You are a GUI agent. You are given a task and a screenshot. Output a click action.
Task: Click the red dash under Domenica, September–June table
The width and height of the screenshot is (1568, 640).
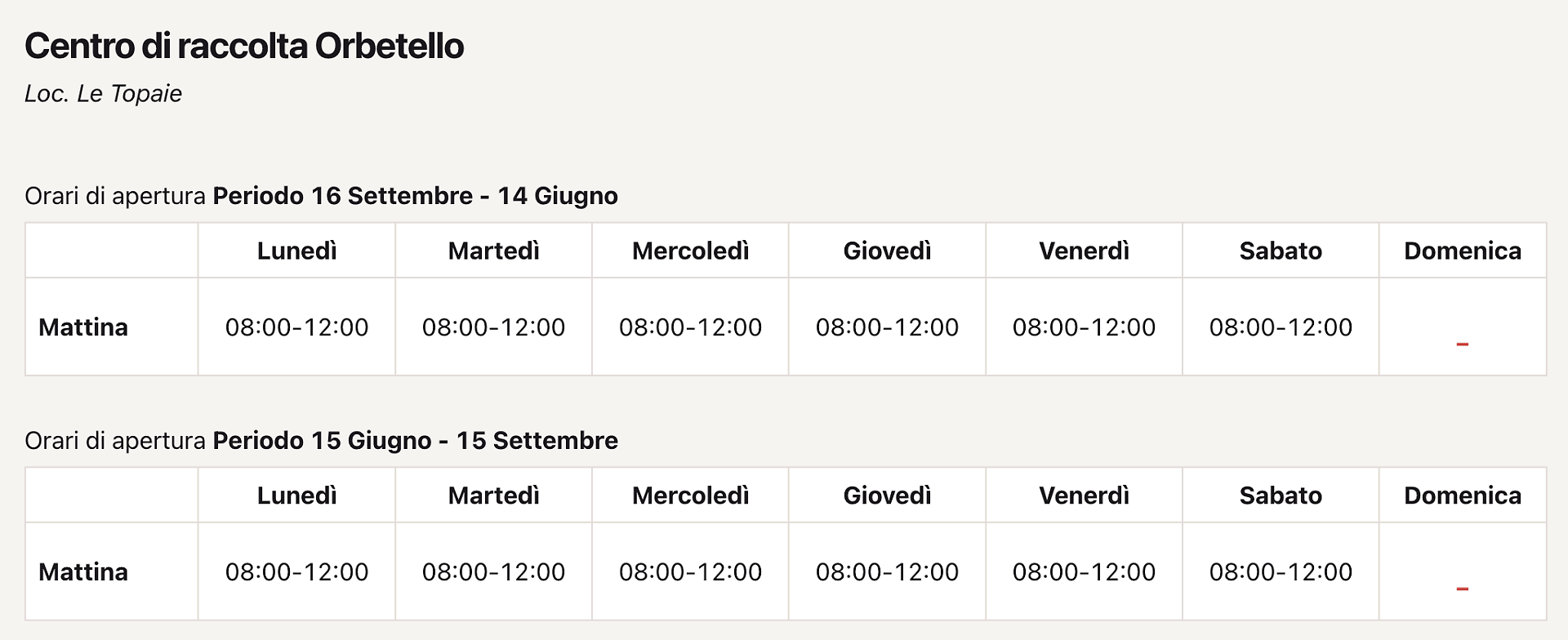coord(1462,344)
